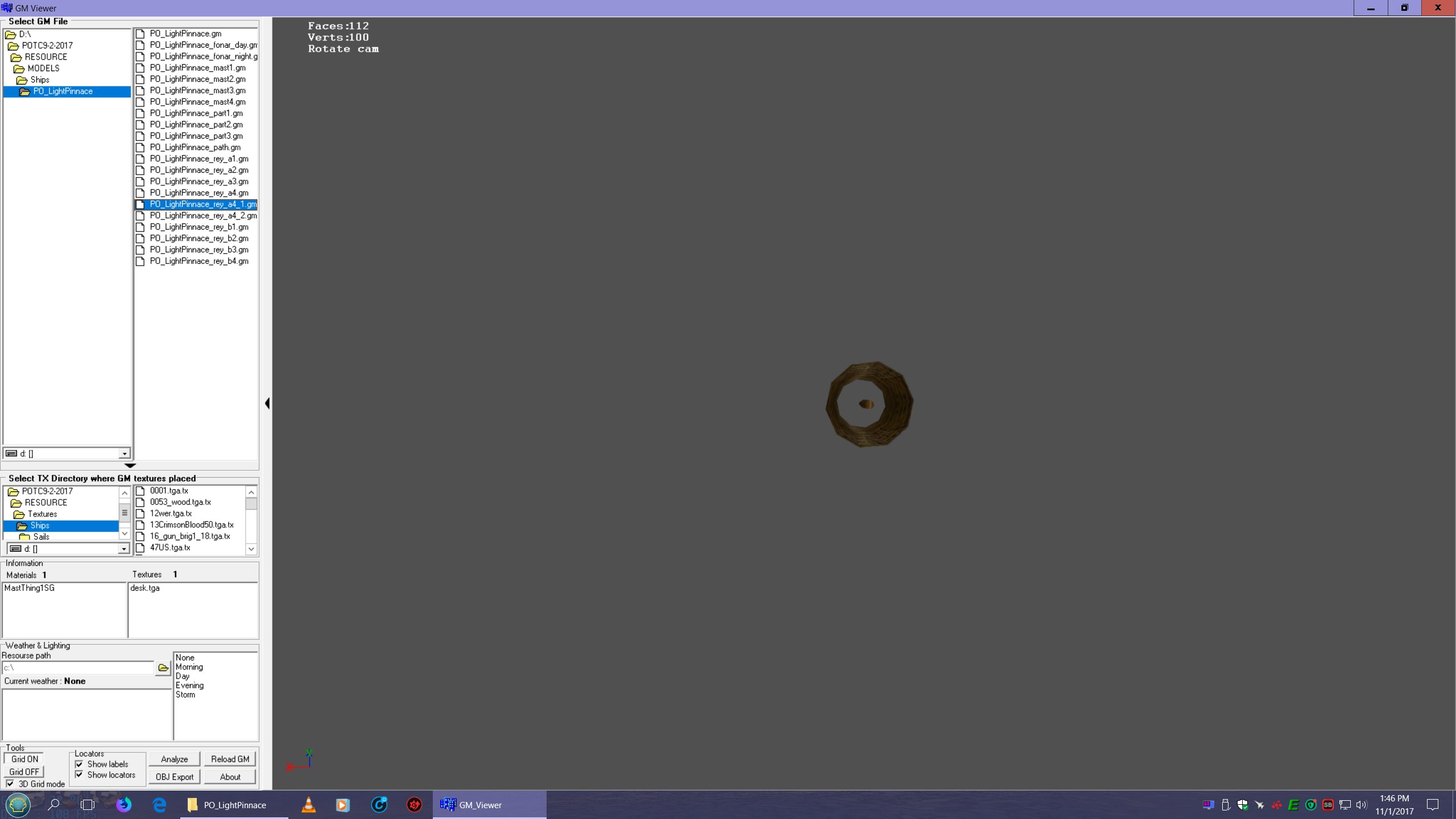
Task: Select Storm in the weather list
Action: 185,695
